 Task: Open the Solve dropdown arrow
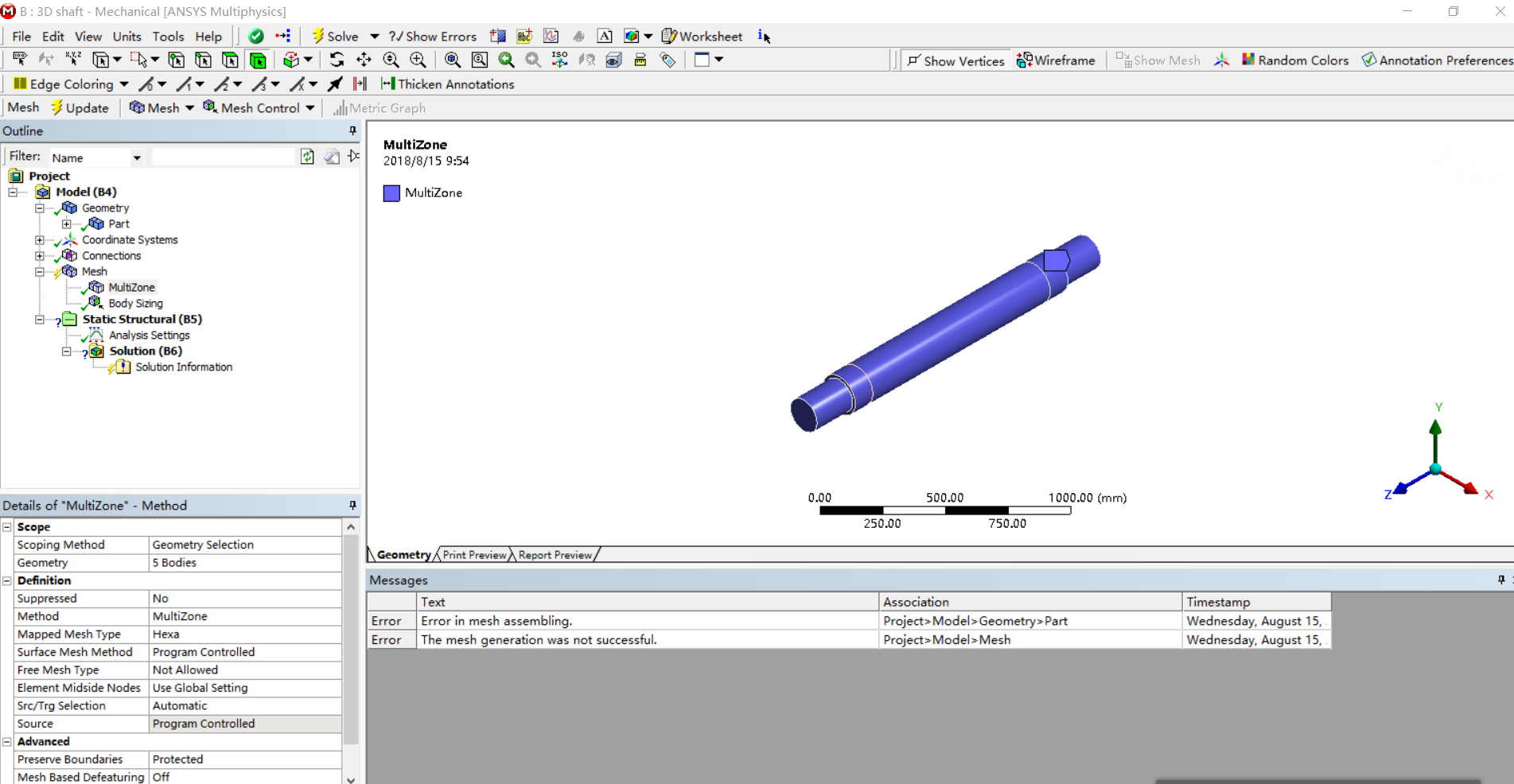(374, 37)
